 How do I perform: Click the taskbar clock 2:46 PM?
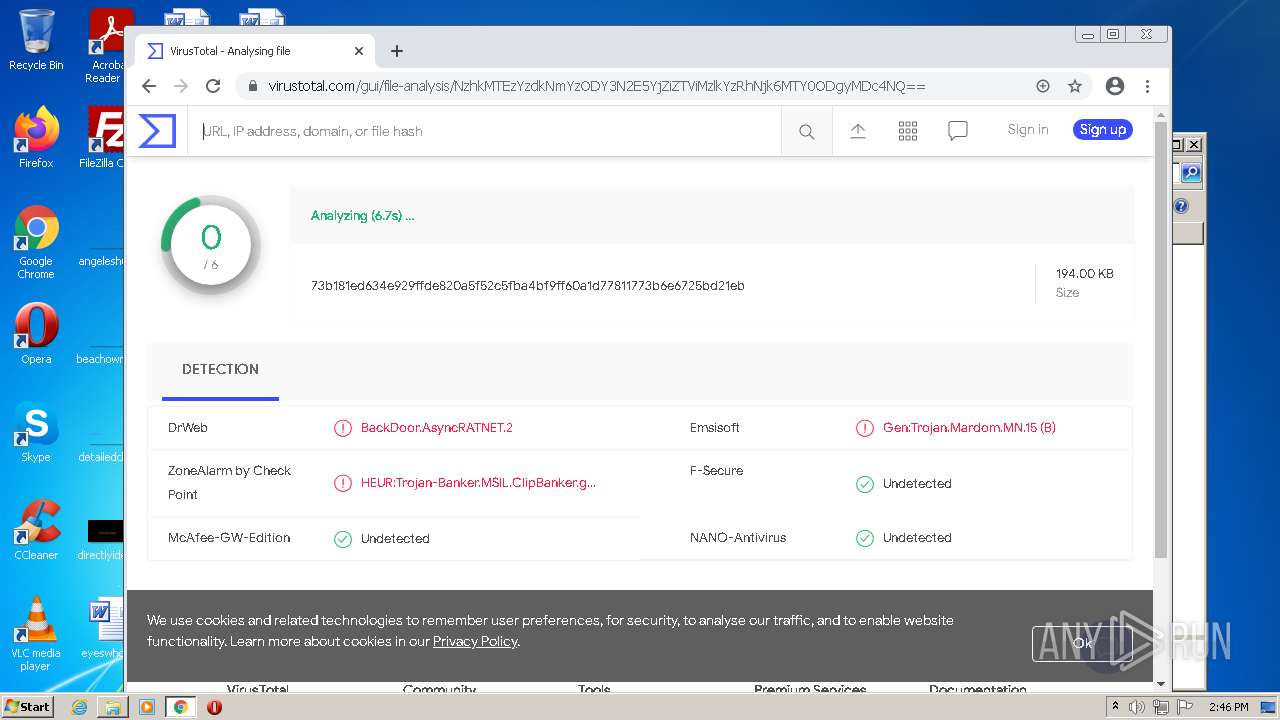(1228, 707)
